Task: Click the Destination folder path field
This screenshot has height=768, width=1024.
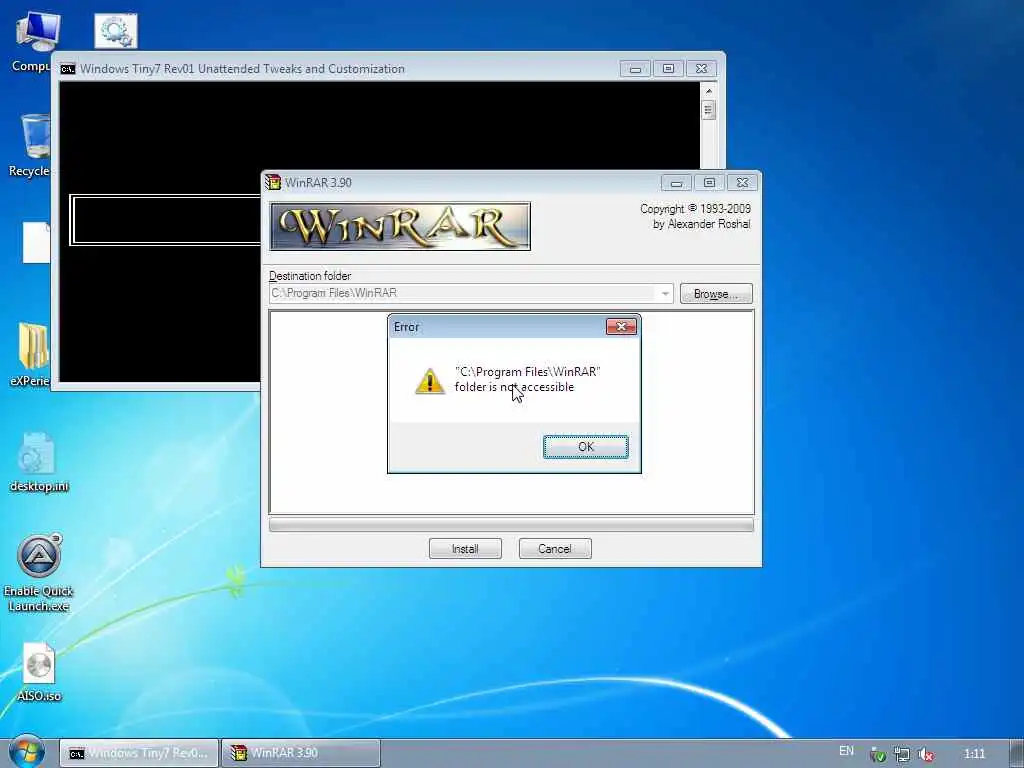Action: click(470, 294)
